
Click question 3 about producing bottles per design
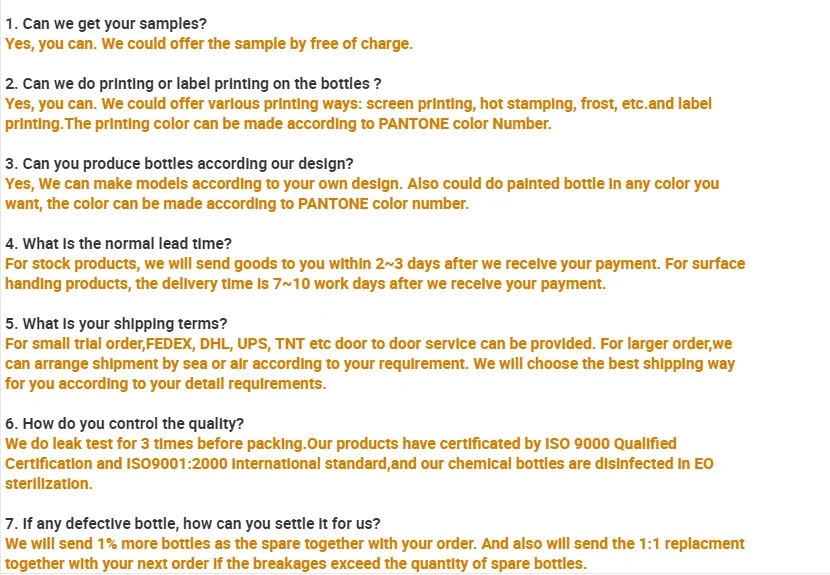(x=179, y=164)
